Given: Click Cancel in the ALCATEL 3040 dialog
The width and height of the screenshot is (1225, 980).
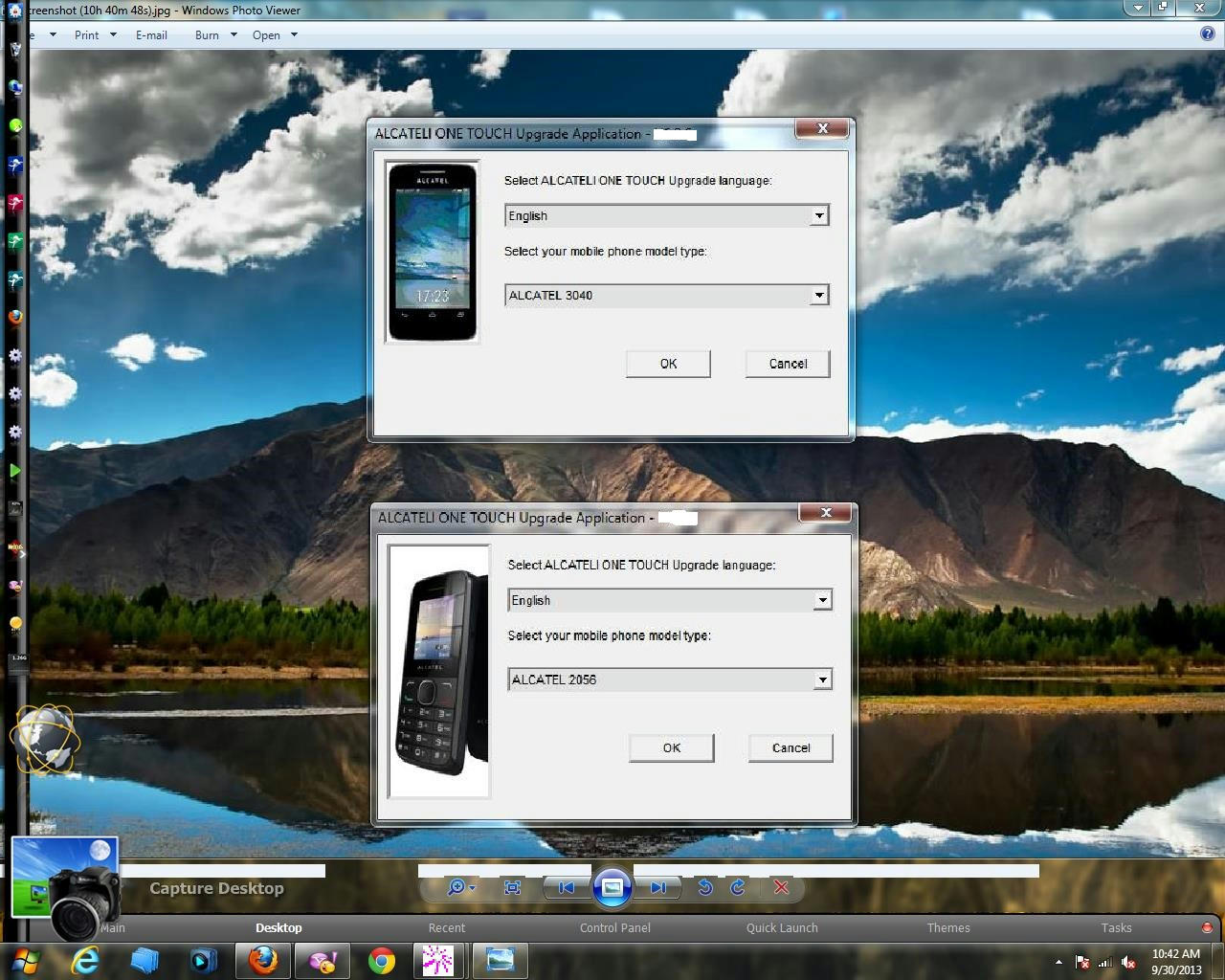Looking at the screenshot, I should (x=788, y=364).
